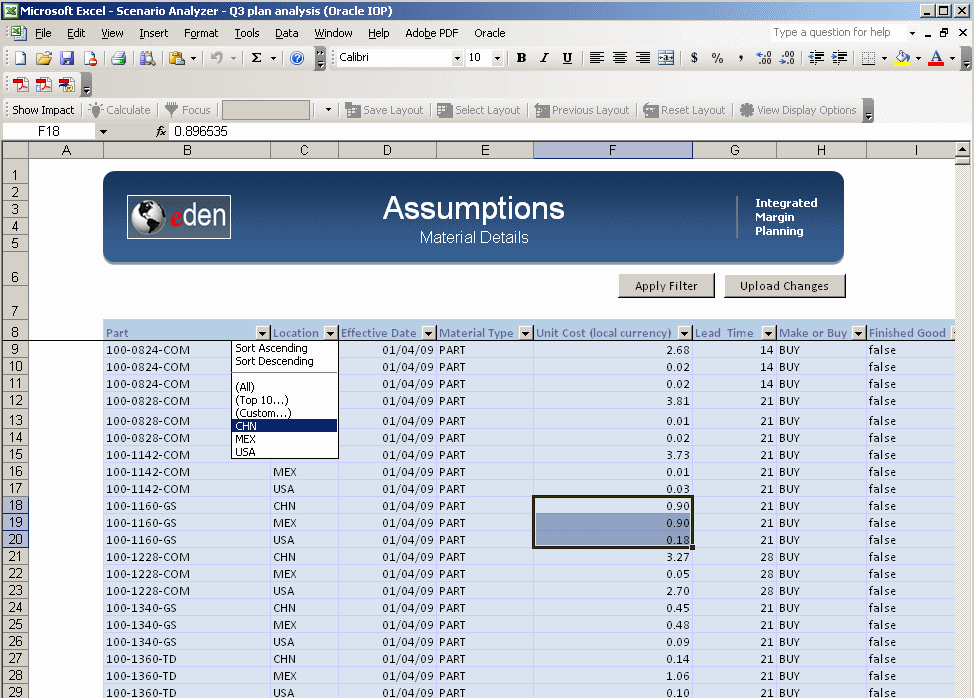Apply Comma style
The height and width of the screenshot is (698, 974).
click(740, 58)
